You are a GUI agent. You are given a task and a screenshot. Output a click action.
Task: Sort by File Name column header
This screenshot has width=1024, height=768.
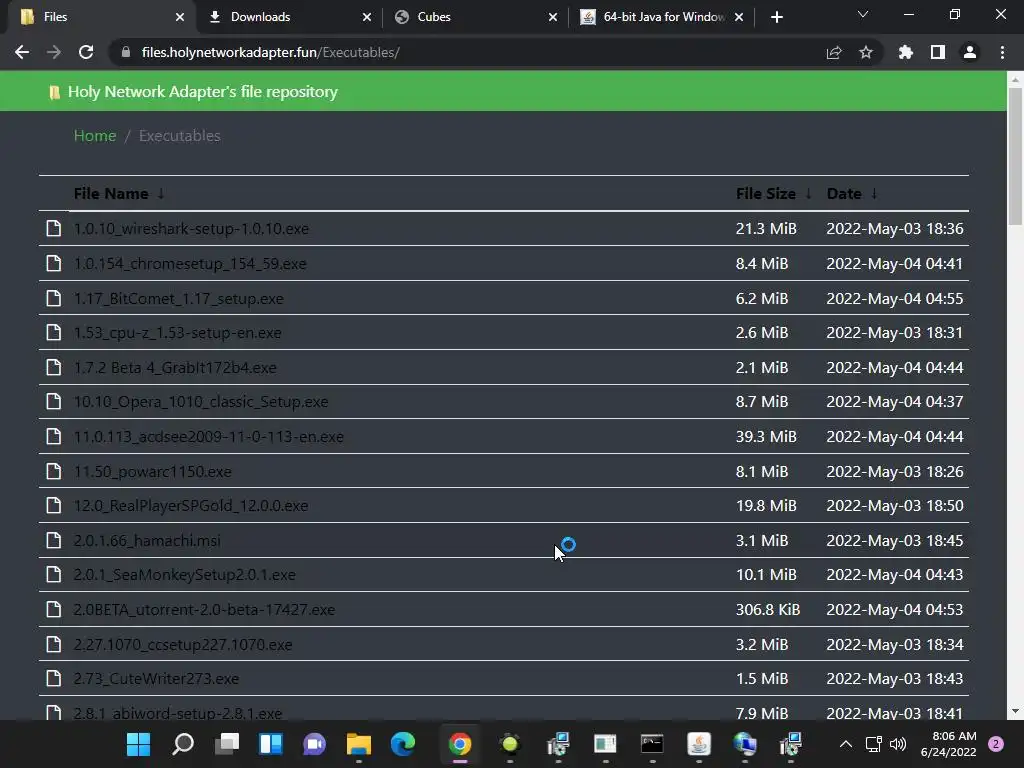click(111, 193)
